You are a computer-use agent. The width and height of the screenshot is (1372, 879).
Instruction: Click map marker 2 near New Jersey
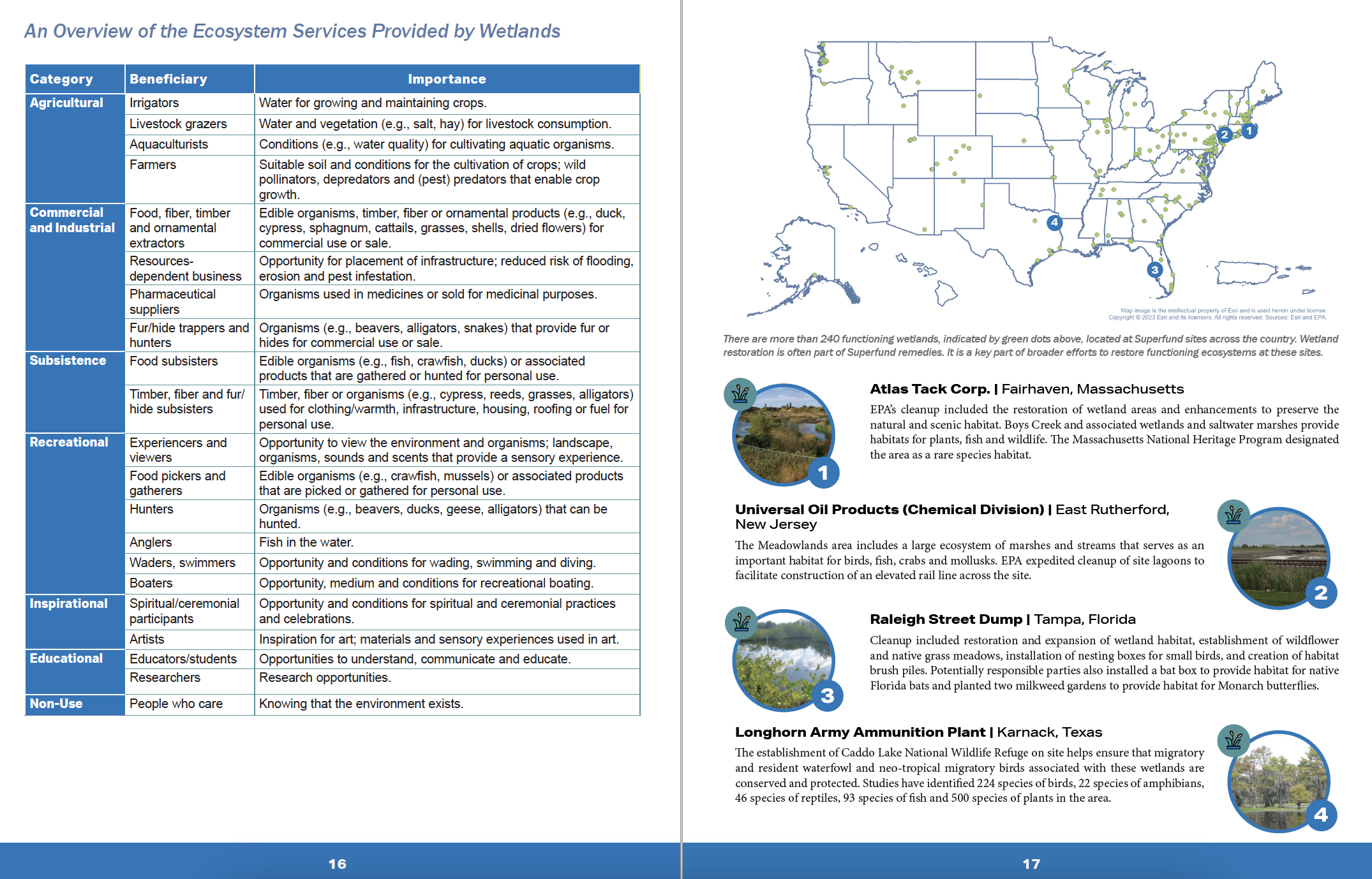1224,135
